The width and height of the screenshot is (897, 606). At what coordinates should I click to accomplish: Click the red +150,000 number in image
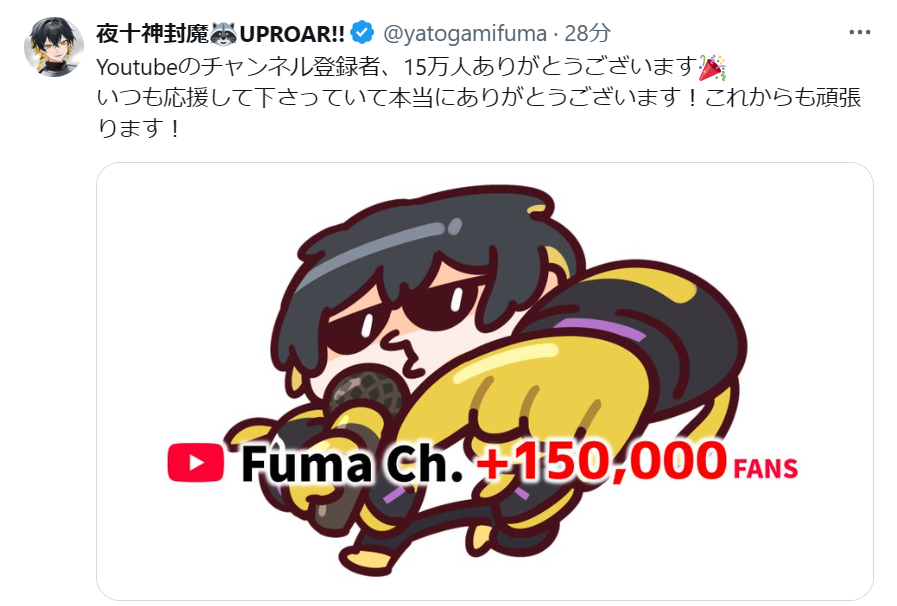coord(601,461)
